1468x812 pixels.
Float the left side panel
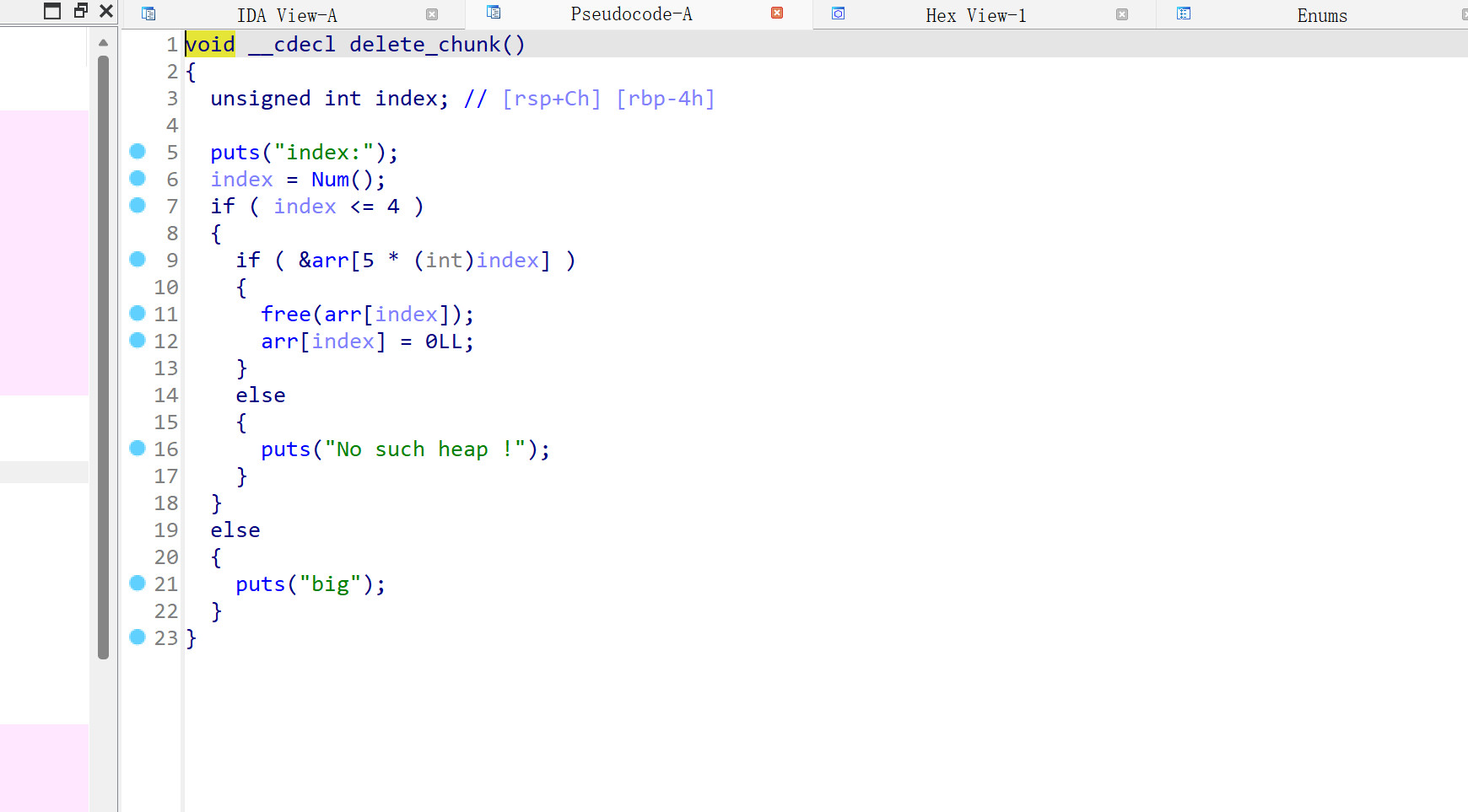(x=81, y=11)
